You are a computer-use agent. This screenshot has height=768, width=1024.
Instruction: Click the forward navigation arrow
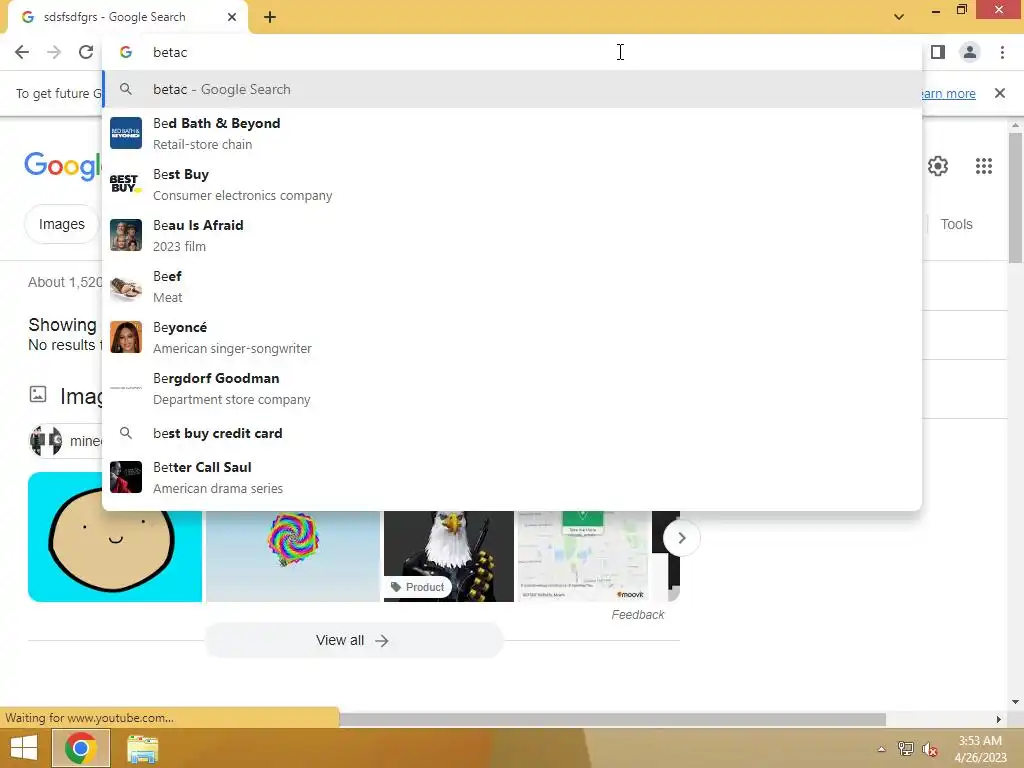point(54,52)
